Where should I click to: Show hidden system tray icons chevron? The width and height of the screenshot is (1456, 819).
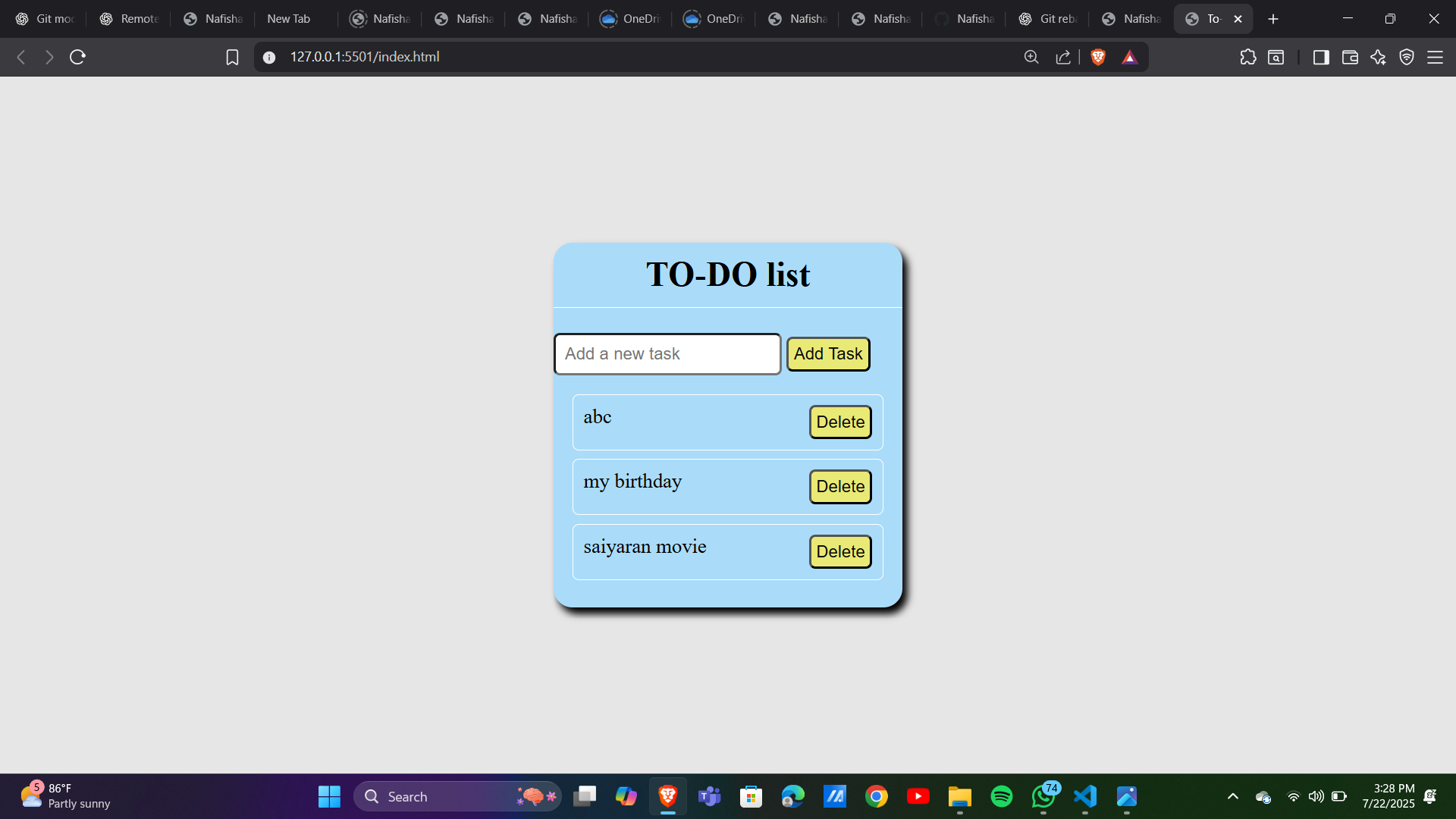coord(1233,796)
